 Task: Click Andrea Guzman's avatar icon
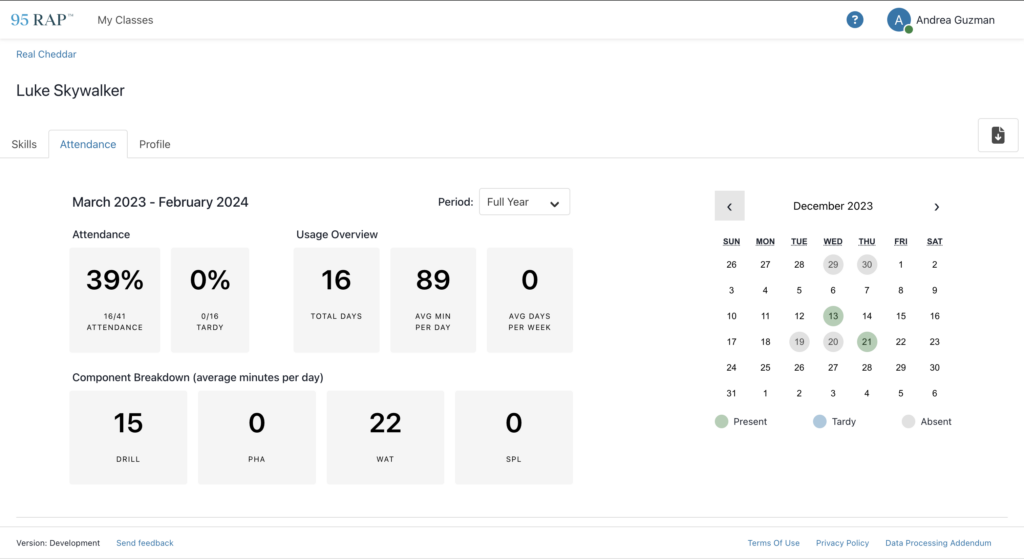click(x=899, y=20)
